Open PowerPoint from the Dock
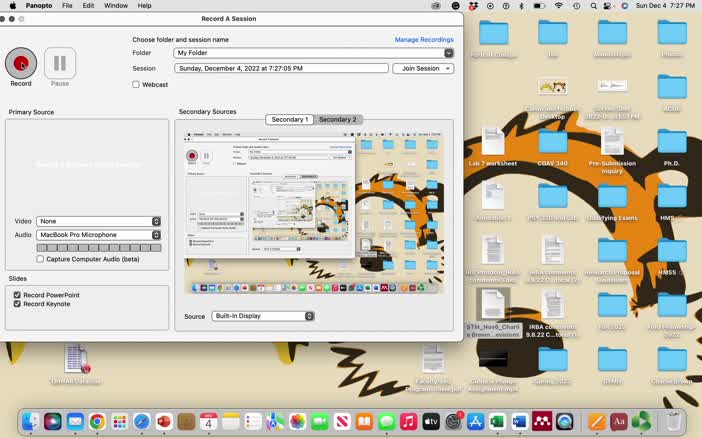 point(164,421)
